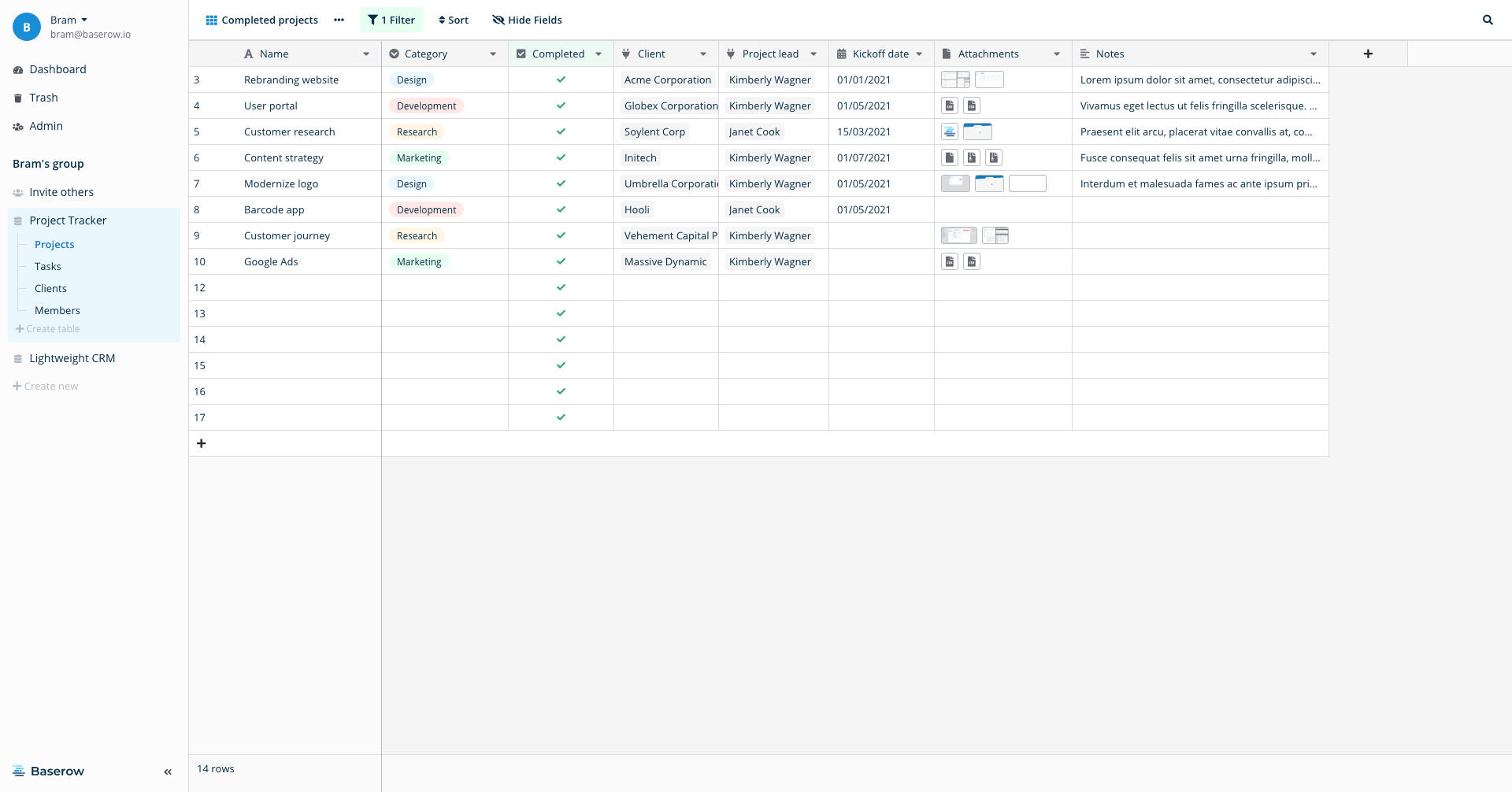Click the Hide Fields eye icon
Viewport: 1512px width, 792px height.
(x=498, y=20)
